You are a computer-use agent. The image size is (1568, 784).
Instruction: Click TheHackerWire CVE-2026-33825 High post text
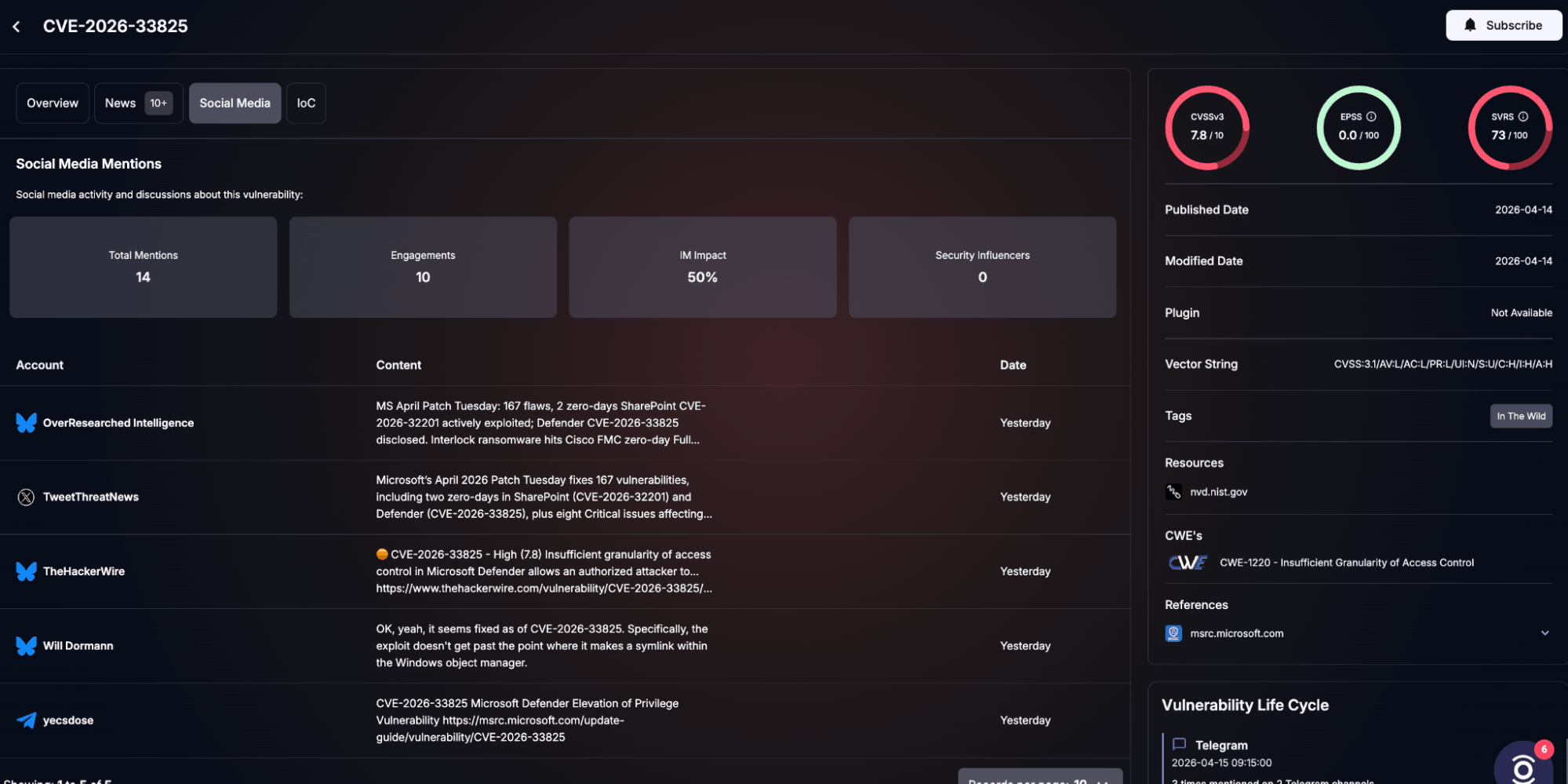(544, 571)
